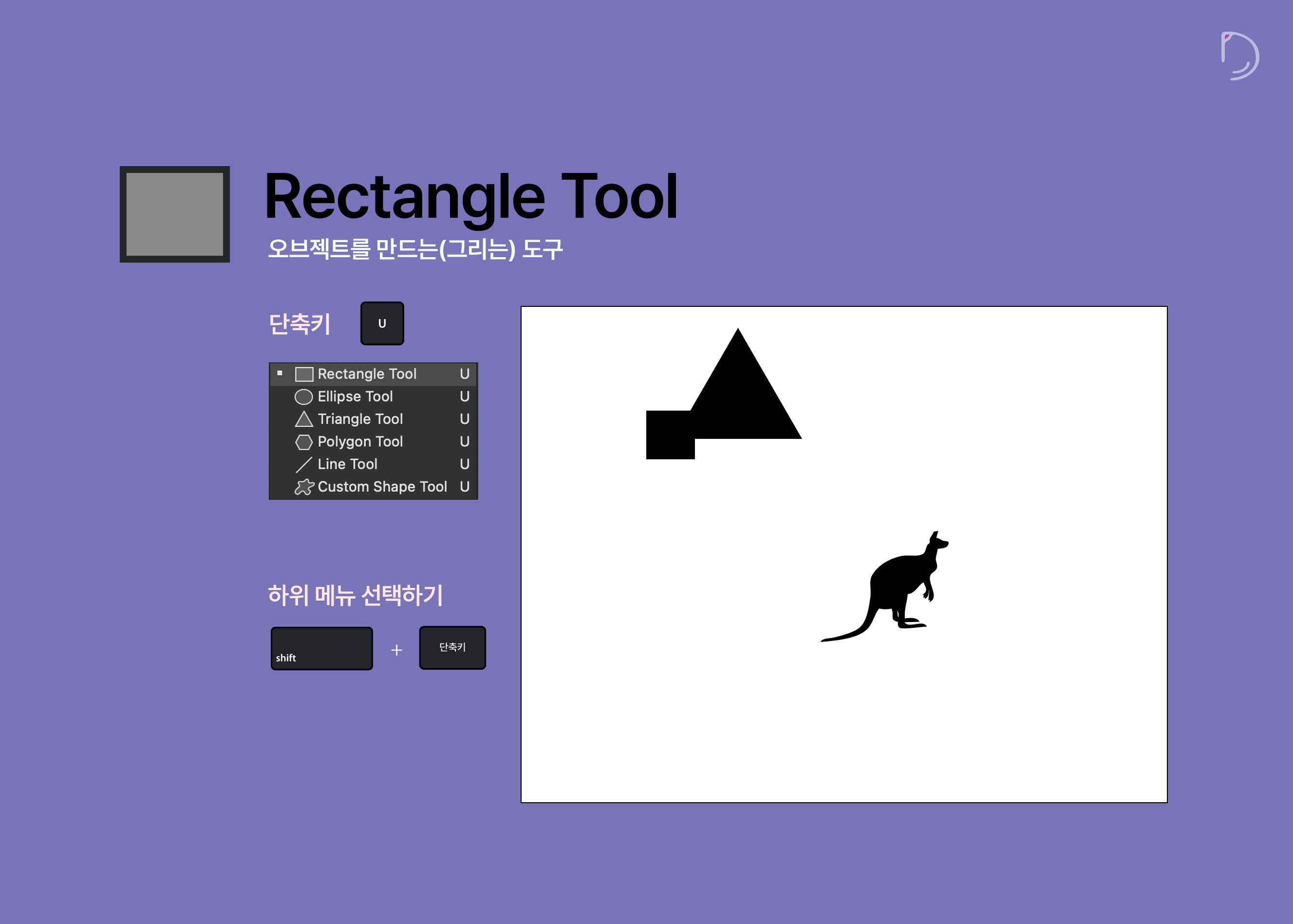Choose the Custom Shape Tool menu entry
Image resolution: width=1293 pixels, height=924 pixels.
pos(382,487)
